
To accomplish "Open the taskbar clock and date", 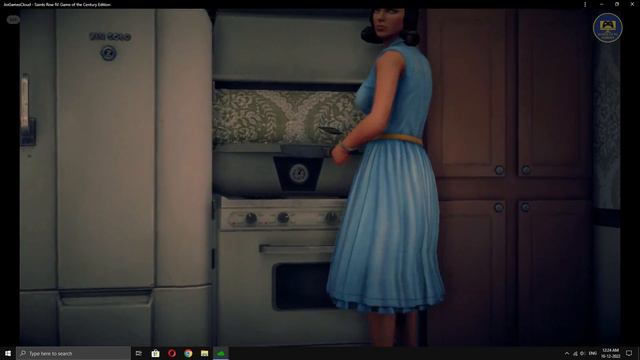I will (610, 353).
